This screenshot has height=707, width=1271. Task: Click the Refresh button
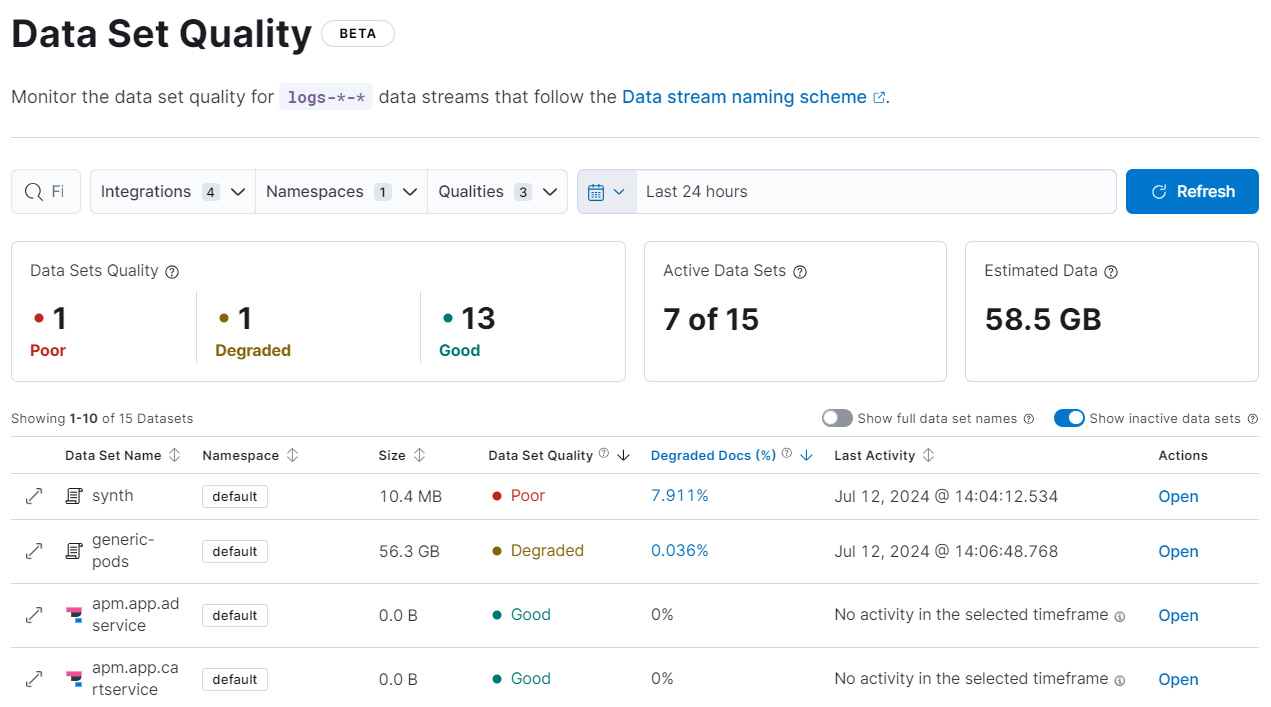1192,191
